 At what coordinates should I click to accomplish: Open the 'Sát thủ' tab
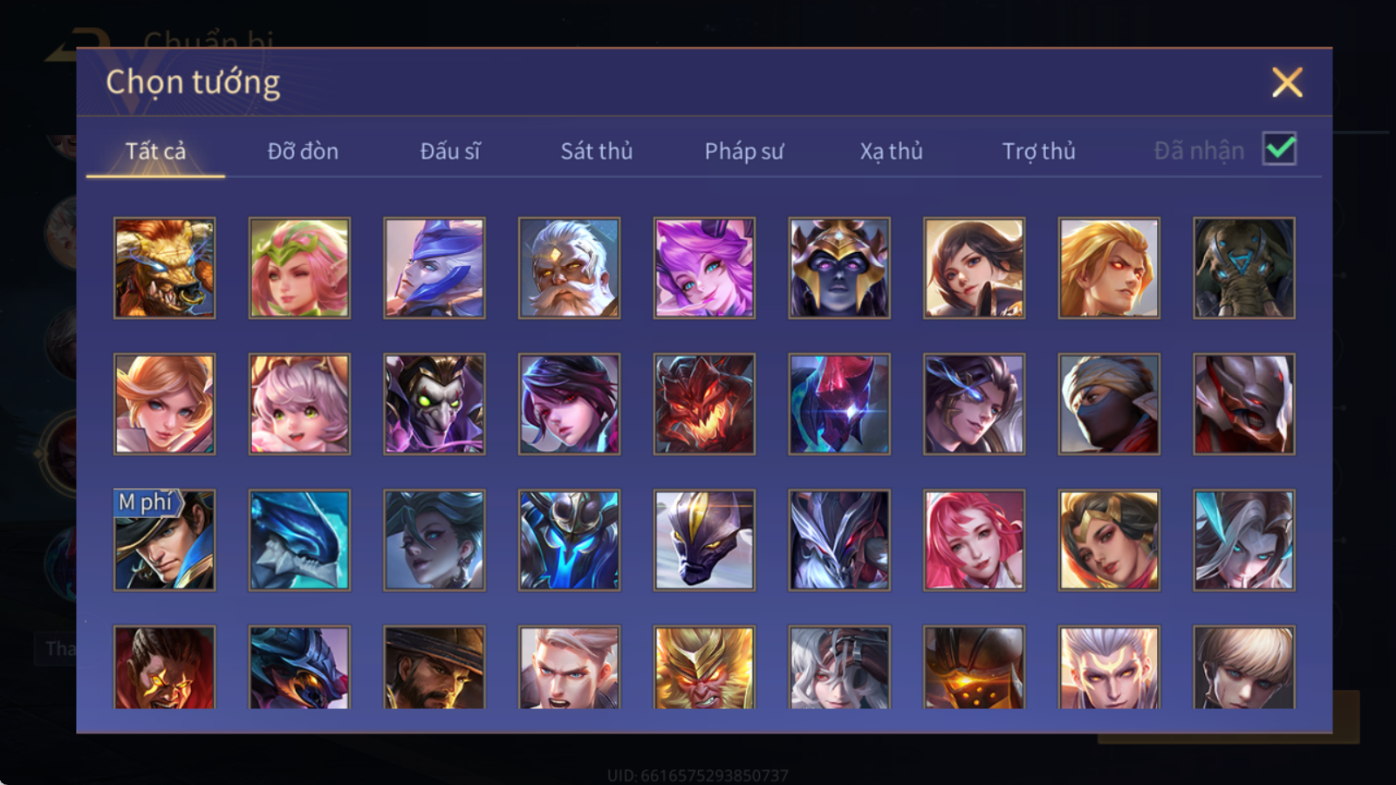(x=596, y=151)
